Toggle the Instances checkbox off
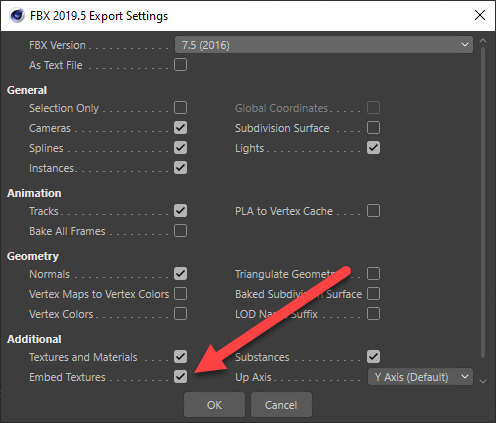The width and height of the screenshot is (496, 423). (x=180, y=168)
